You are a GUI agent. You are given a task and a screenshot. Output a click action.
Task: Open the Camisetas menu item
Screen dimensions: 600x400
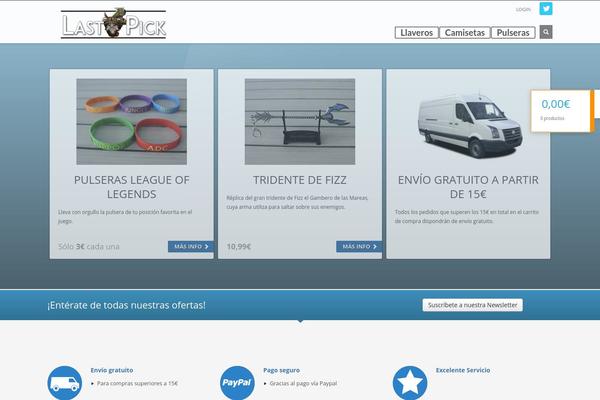coord(465,33)
